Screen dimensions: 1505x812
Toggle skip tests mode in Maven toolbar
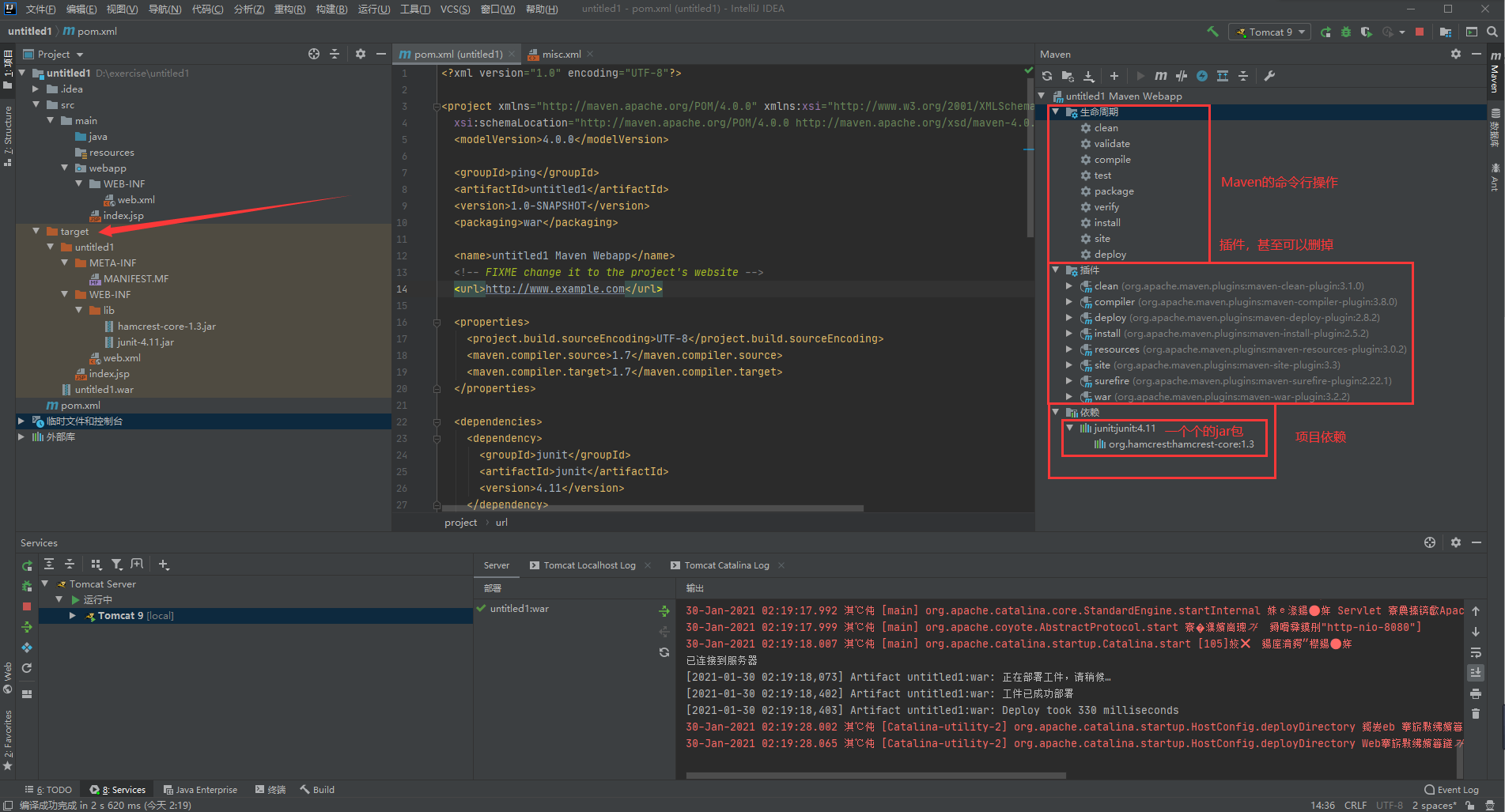(1202, 76)
